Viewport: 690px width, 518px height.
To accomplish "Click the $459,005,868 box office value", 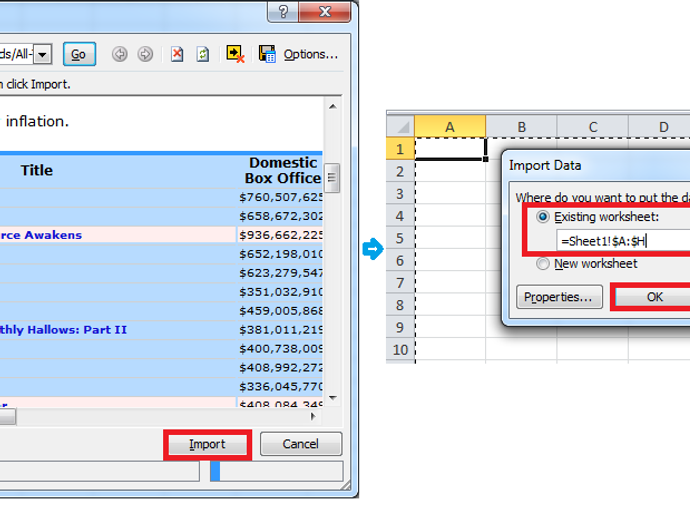I will 281,311.
